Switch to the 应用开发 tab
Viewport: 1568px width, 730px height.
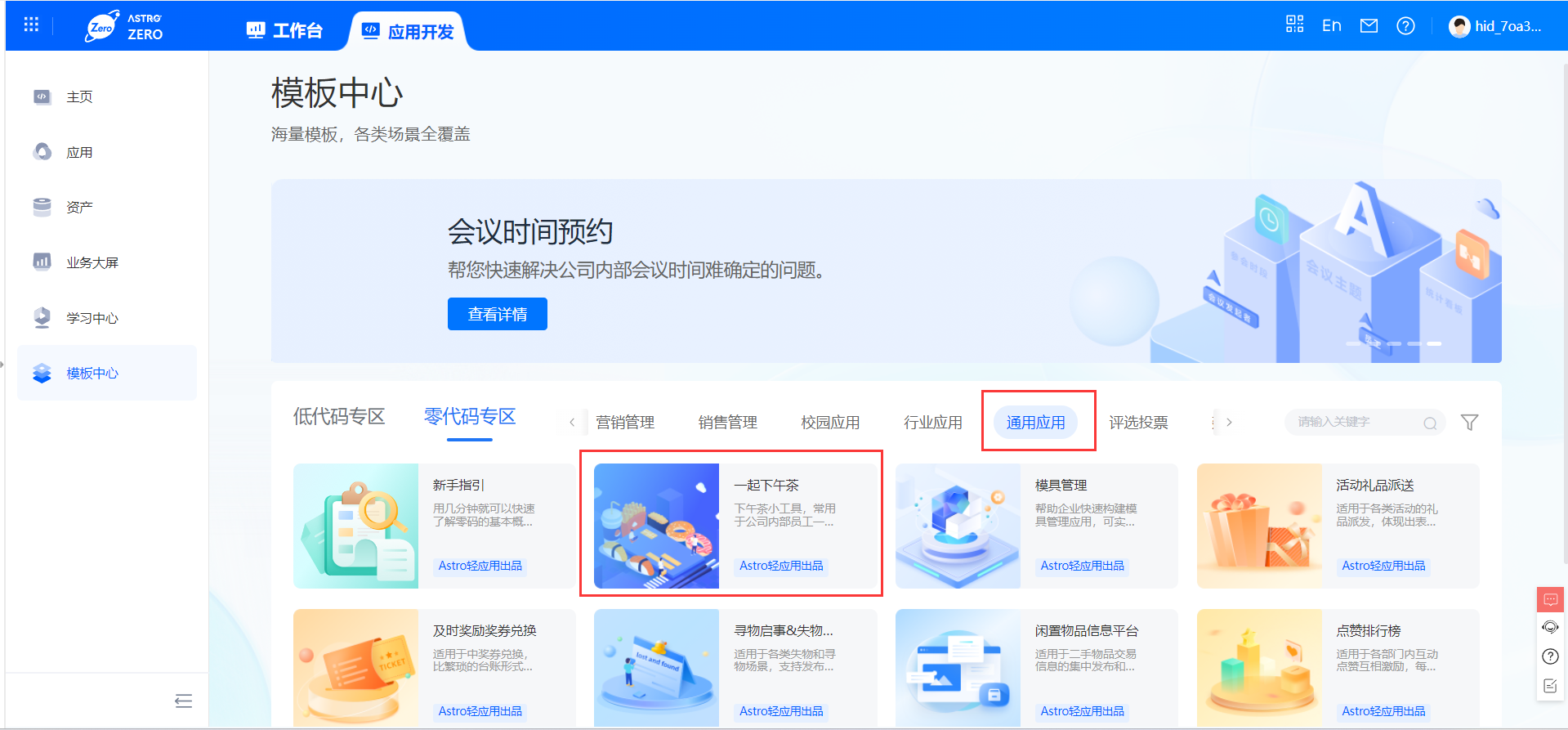(408, 31)
